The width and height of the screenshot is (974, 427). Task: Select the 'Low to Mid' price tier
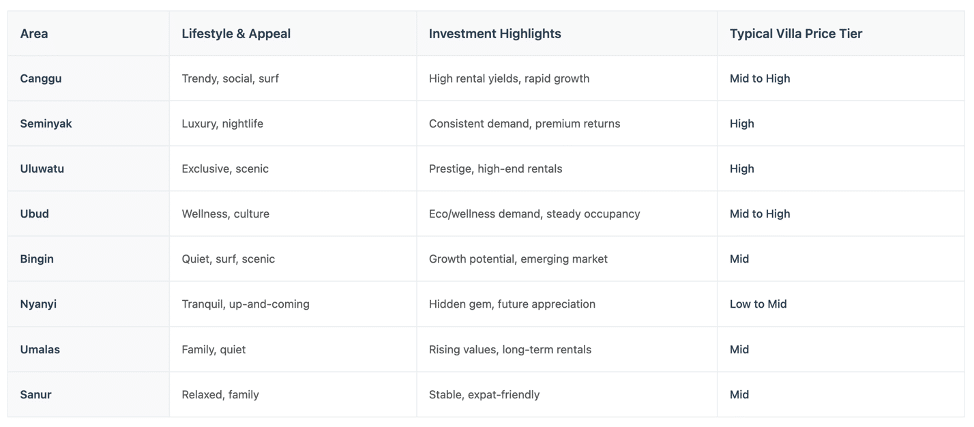click(758, 304)
